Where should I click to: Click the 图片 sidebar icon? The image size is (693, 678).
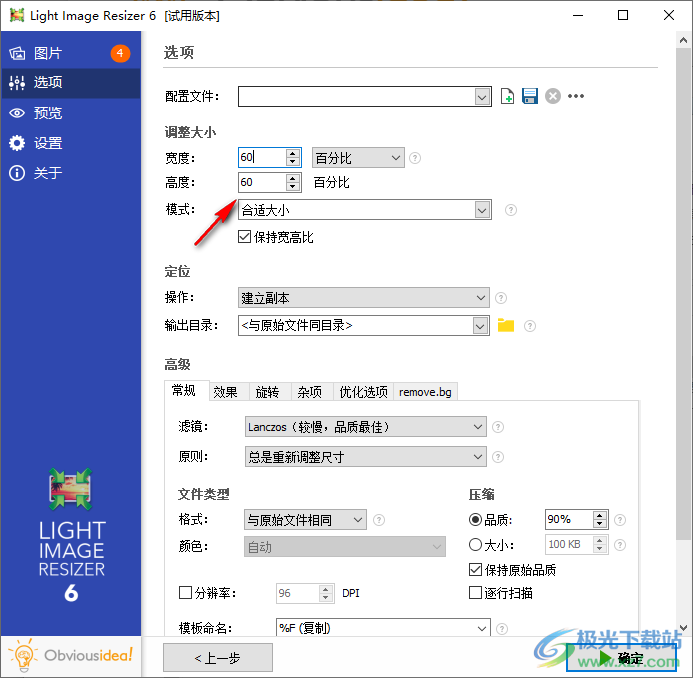tap(17, 53)
